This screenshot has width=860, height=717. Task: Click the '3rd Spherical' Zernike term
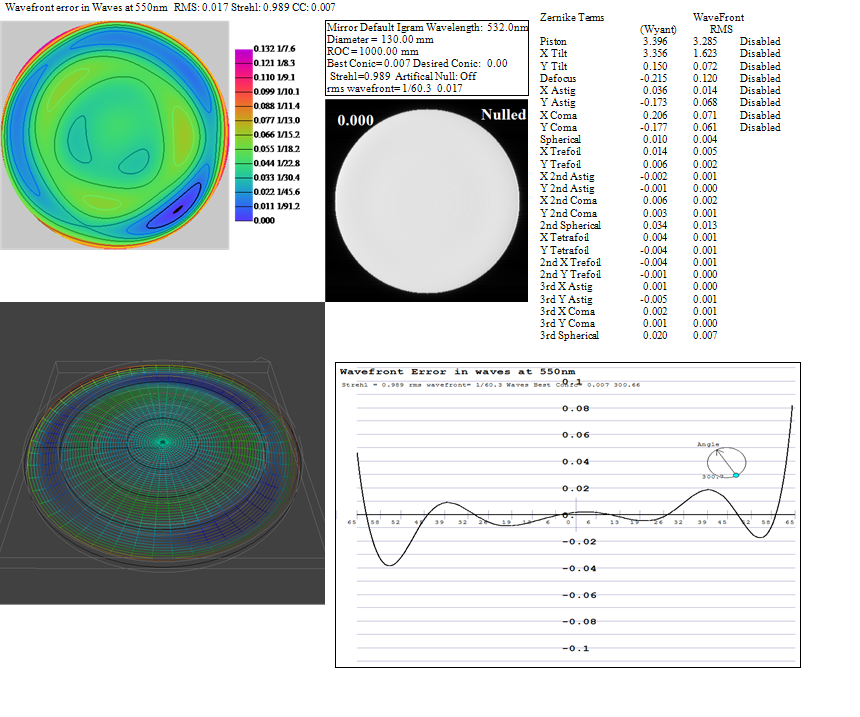point(569,336)
